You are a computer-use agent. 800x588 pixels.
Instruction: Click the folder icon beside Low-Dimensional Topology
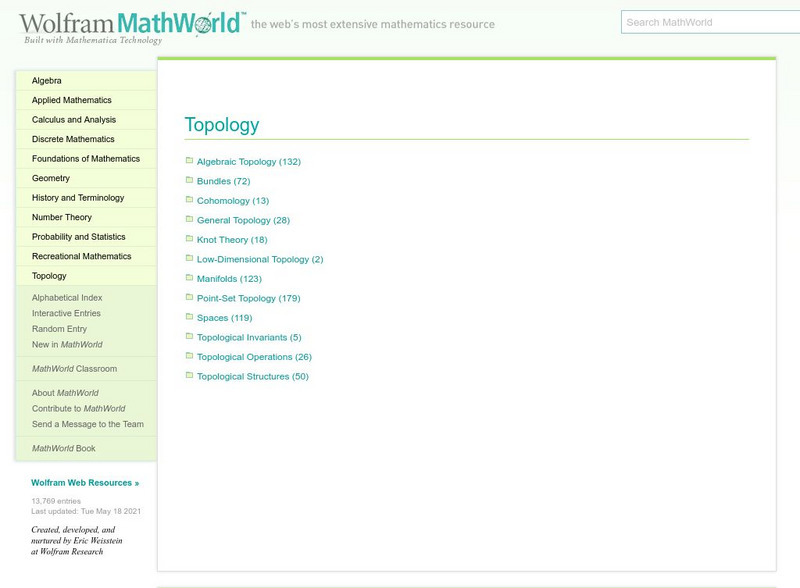point(189,258)
